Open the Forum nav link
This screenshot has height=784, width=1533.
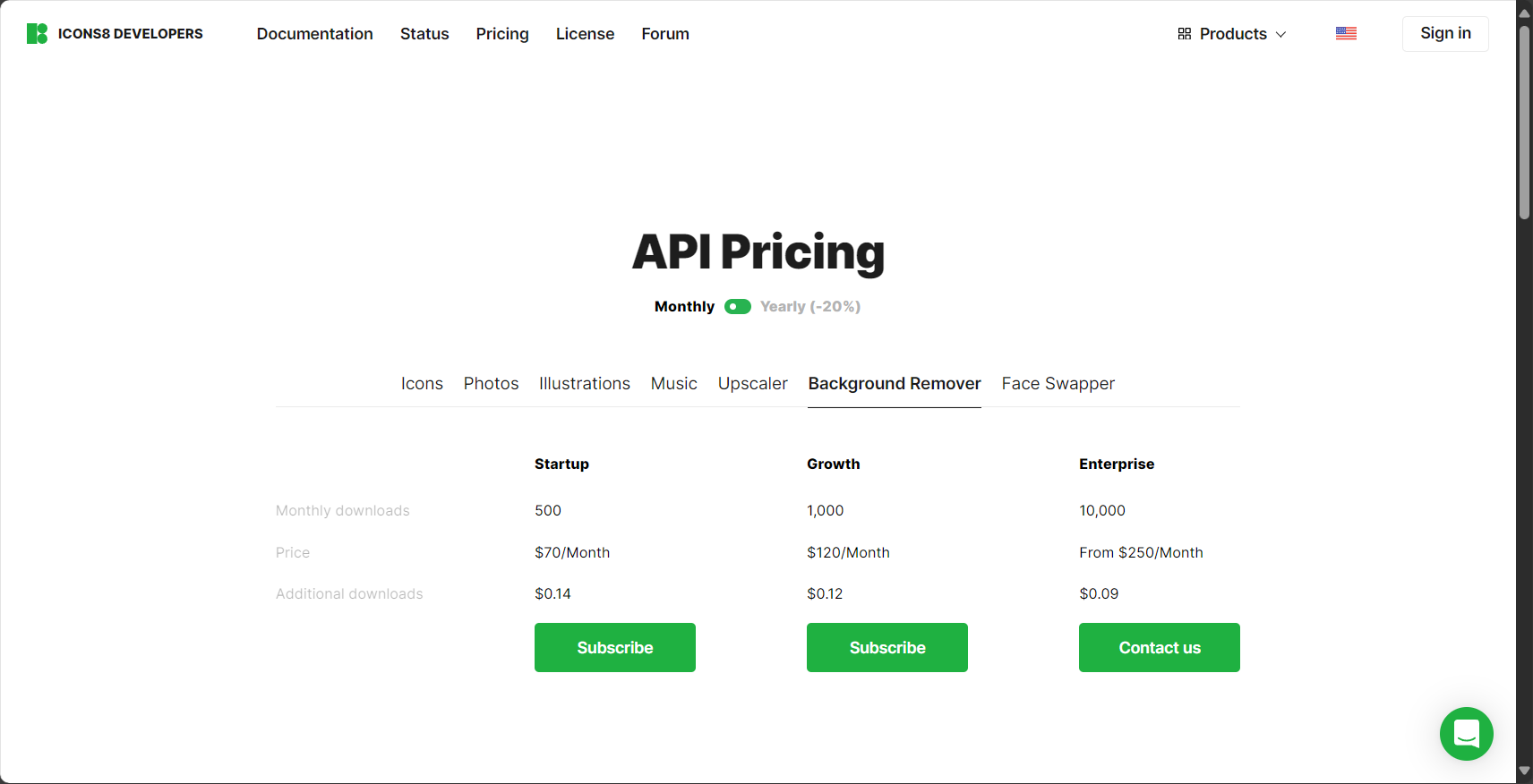point(665,34)
